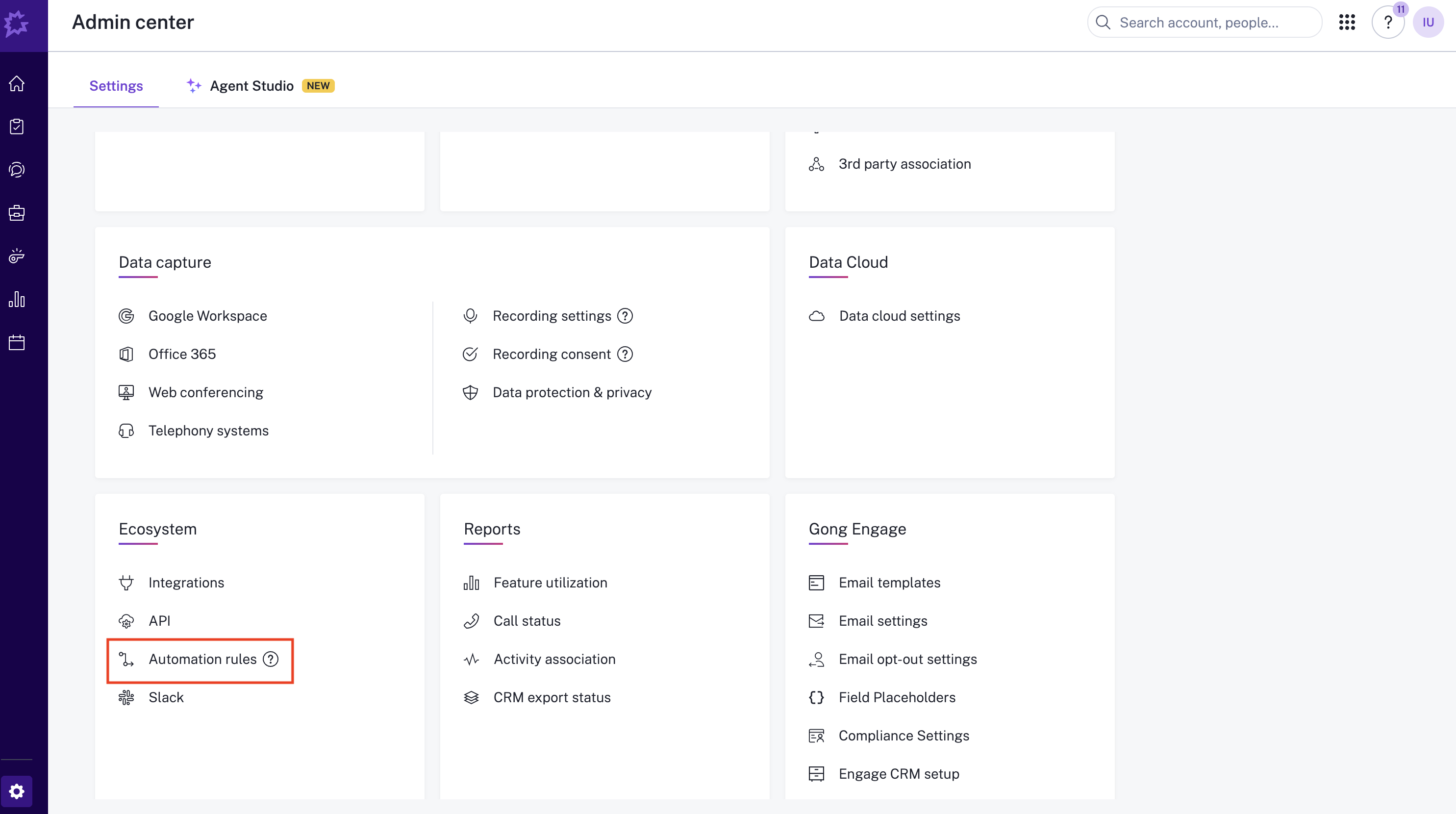This screenshot has width=1456, height=814.
Task: Click the Gong Engage section heading
Action: tap(857, 529)
